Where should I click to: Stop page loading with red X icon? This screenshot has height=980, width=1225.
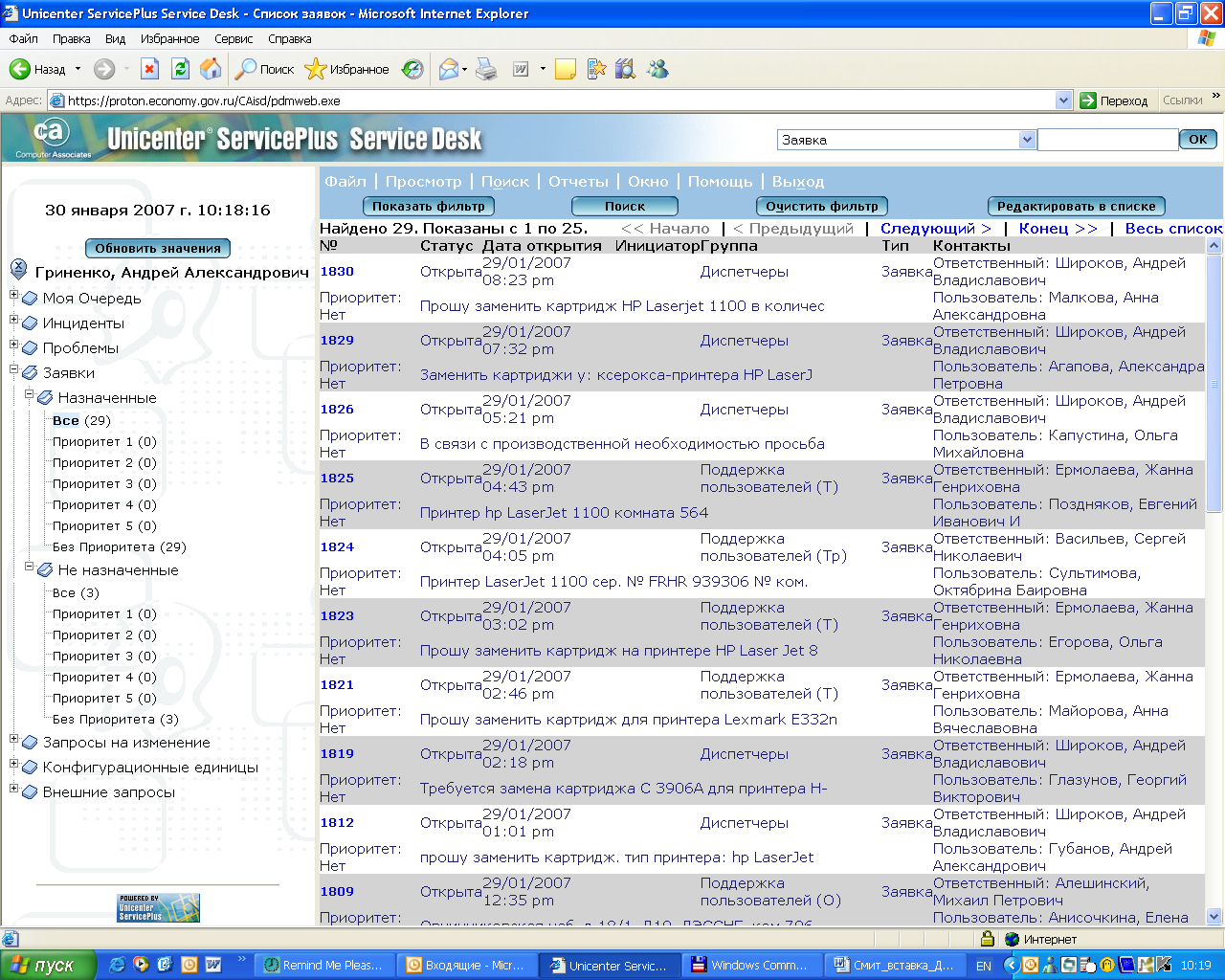[x=149, y=69]
